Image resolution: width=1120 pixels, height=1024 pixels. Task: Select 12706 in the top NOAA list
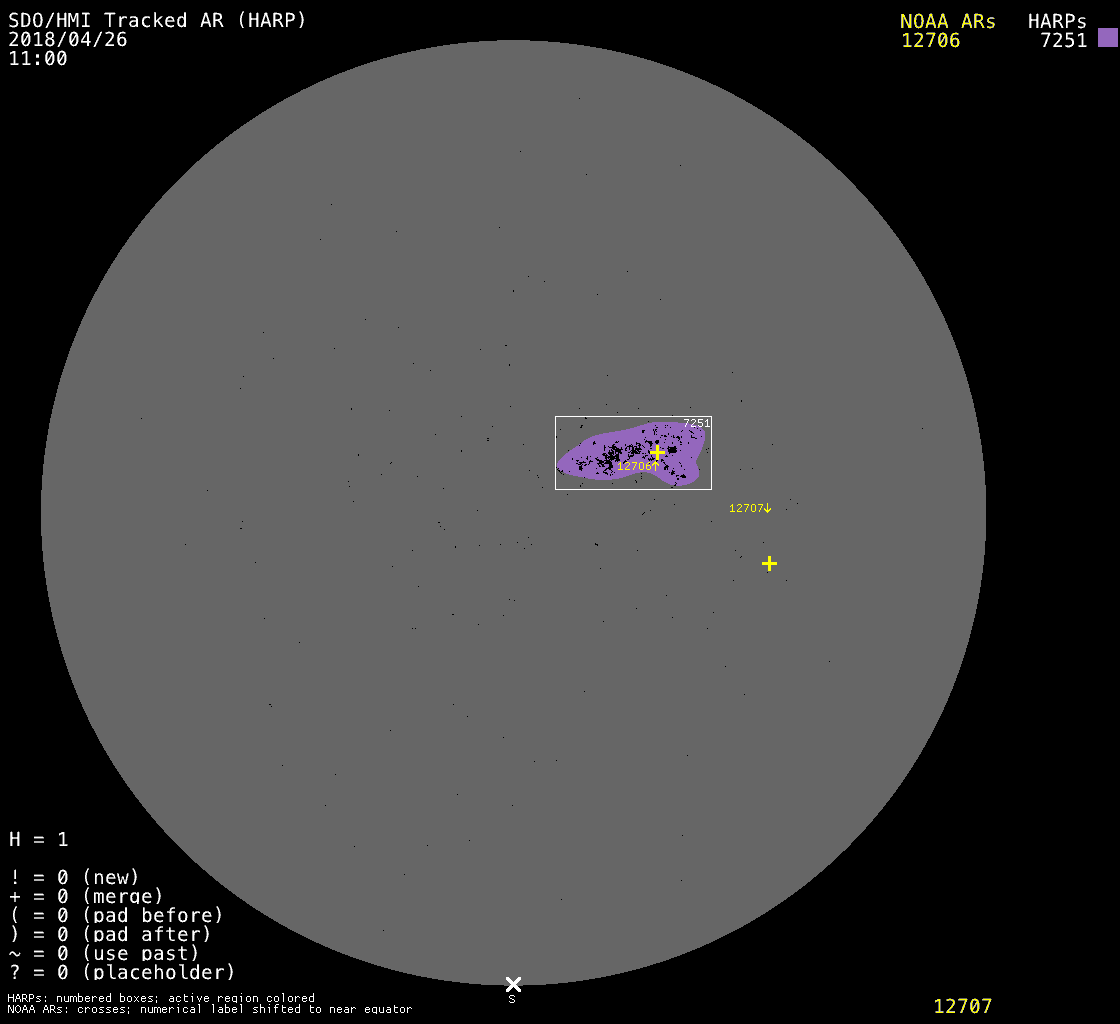930,41
